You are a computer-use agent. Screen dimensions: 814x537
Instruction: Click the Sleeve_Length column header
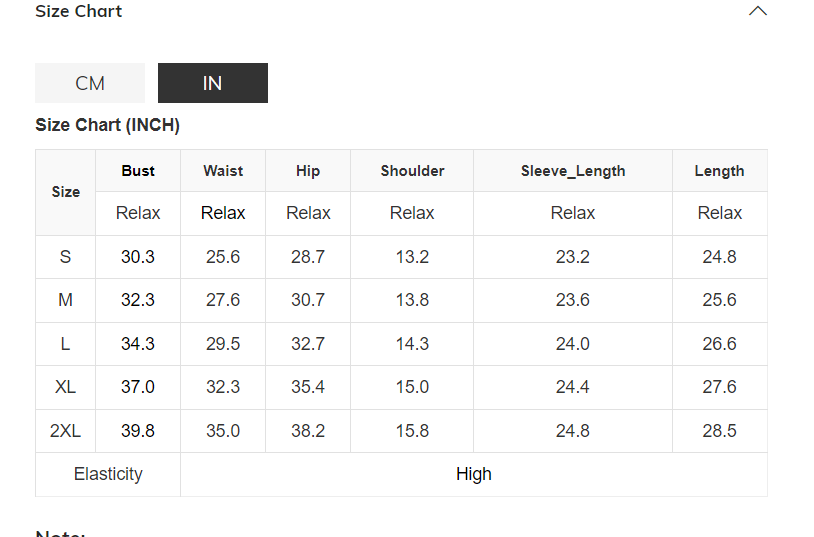[573, 171]
